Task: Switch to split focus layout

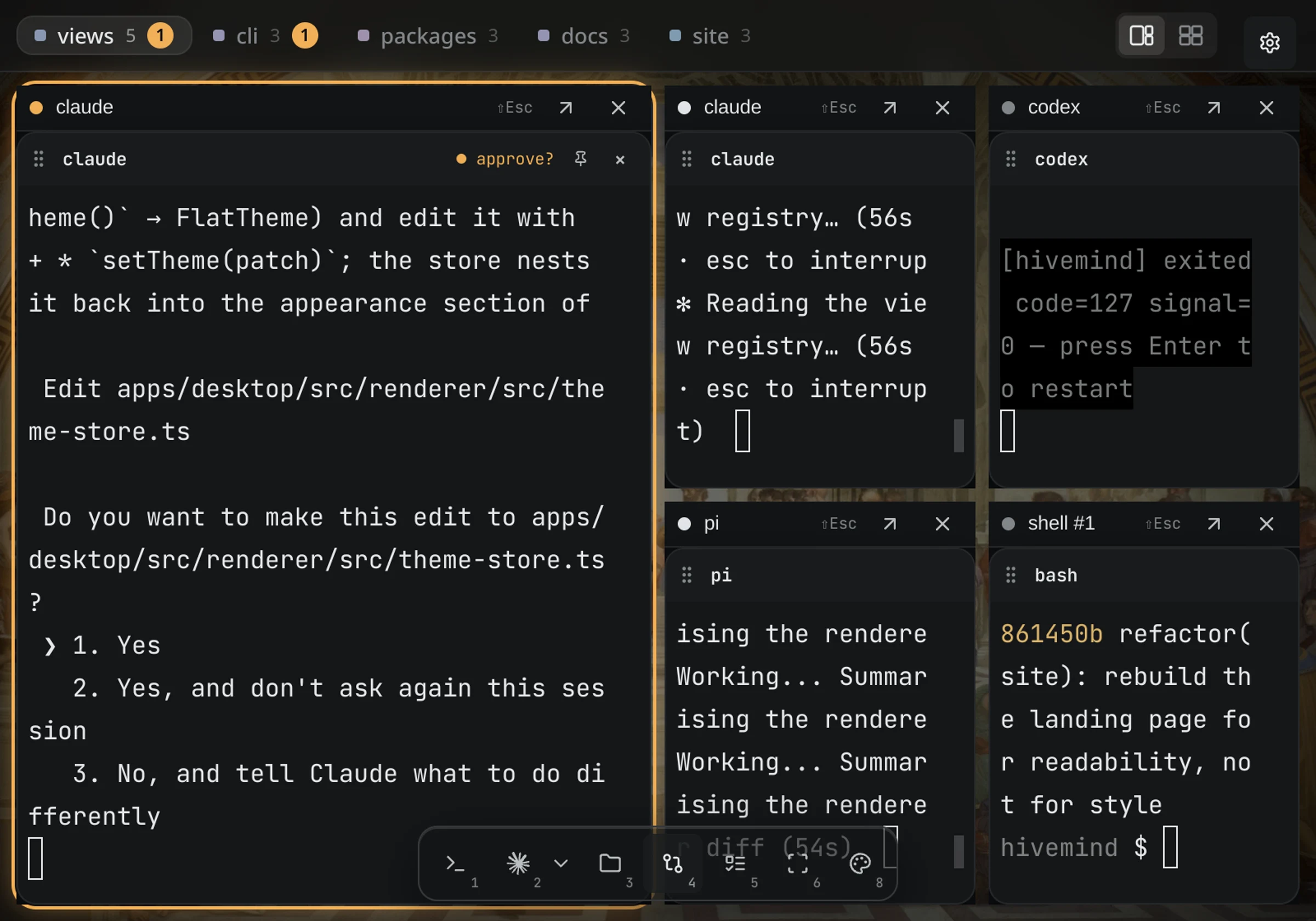Action: (1141, 36)
